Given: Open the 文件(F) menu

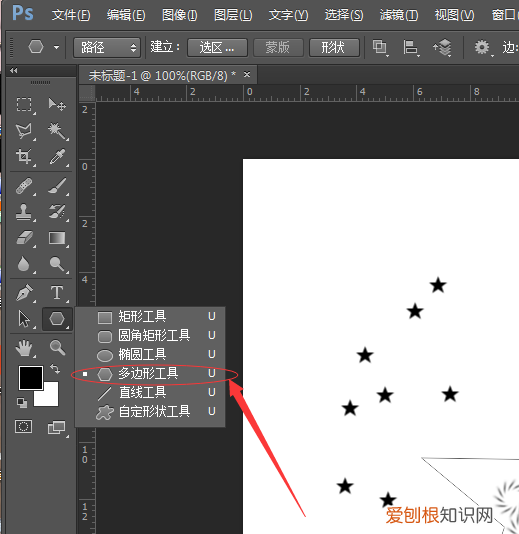Looking at the screenshot, I should point(71,15).
